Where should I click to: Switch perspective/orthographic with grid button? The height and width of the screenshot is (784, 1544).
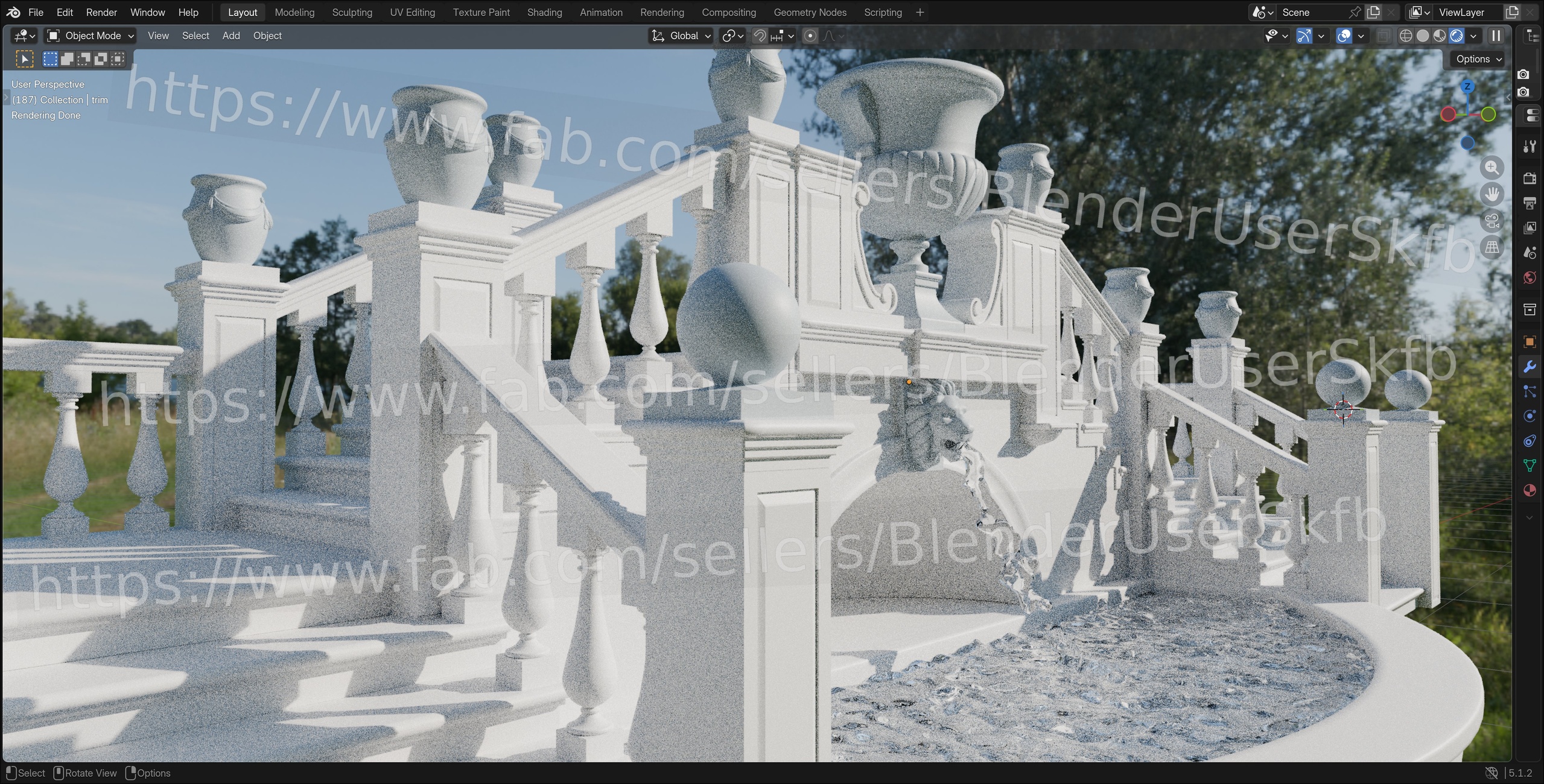(1492, 247)
